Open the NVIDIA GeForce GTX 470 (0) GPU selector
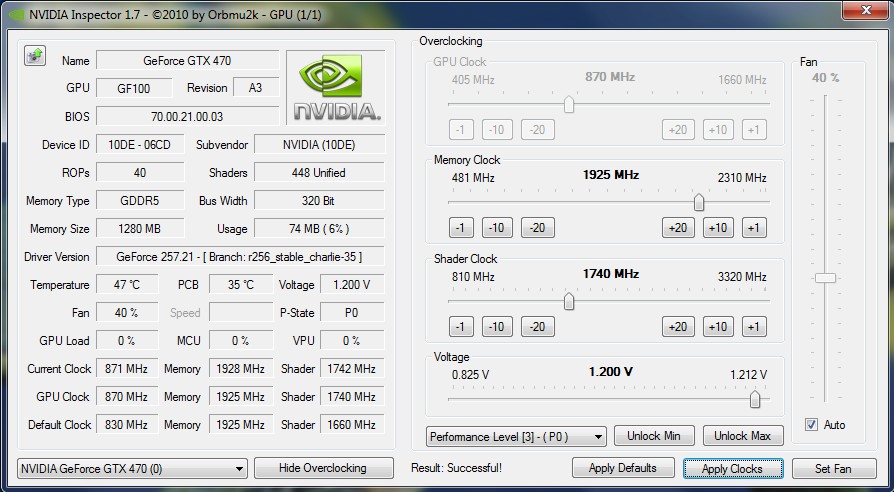 (x=132, y=469)
